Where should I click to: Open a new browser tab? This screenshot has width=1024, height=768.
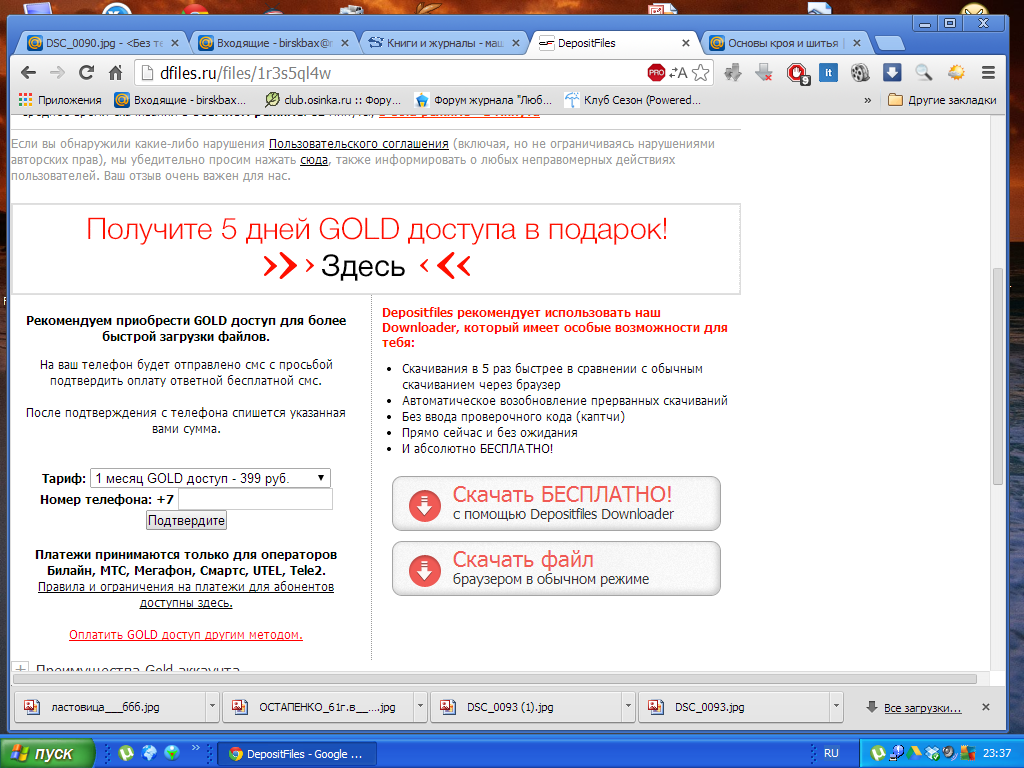click(x=889, y=44)
